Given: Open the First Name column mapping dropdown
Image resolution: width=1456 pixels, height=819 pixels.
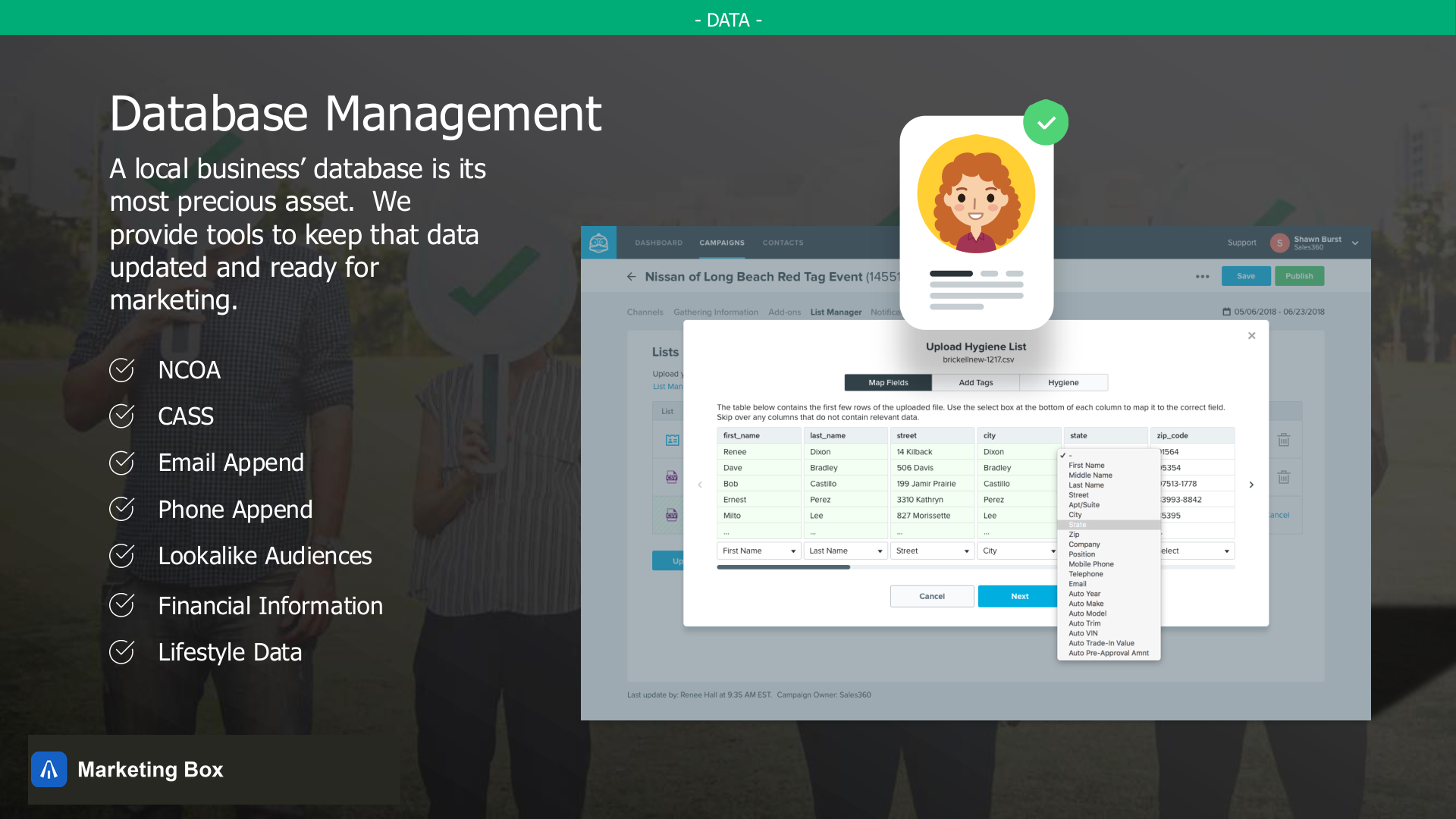Looking at the screenshot, I should (x=758, y=551).
